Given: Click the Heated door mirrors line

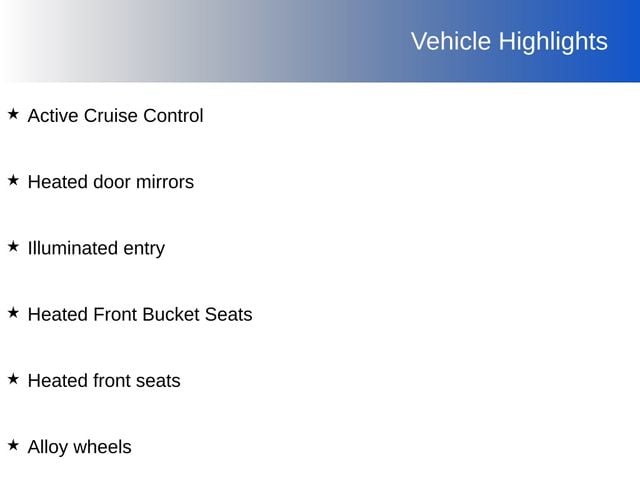Looking at the screenshot, I should click(110, 182).
